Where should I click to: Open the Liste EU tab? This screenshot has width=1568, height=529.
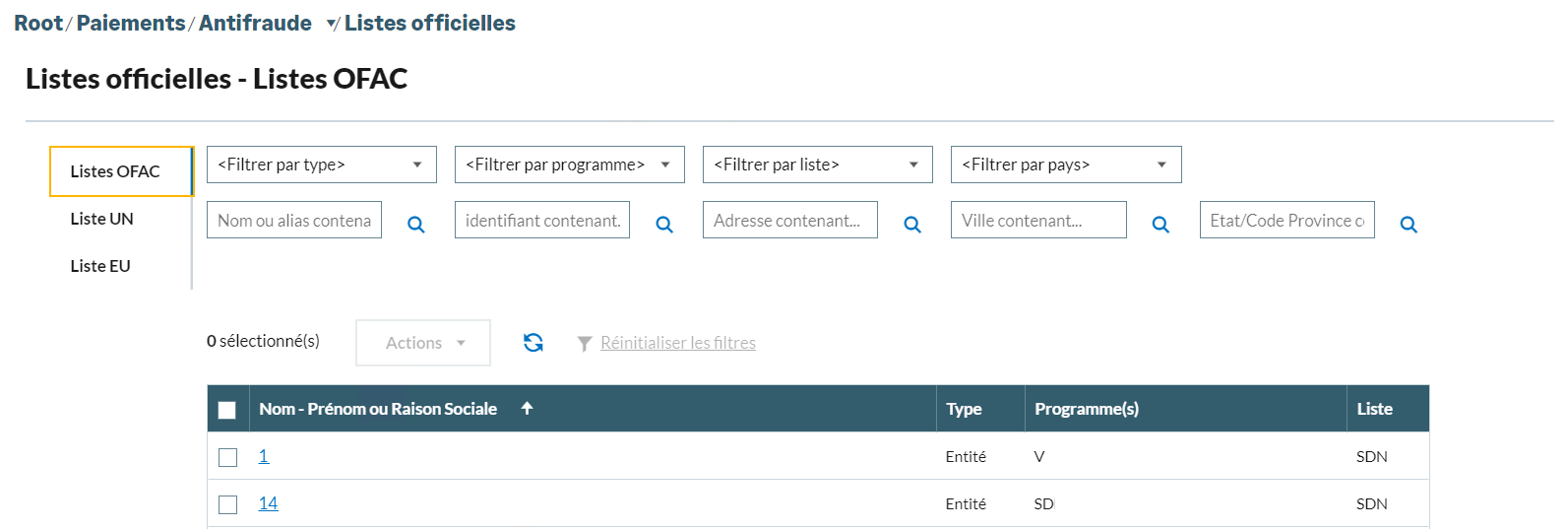click(100, 266)
